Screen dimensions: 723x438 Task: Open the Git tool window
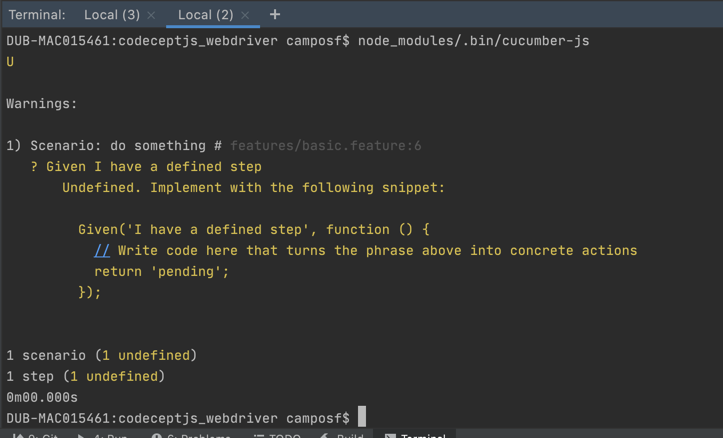(40, 436)
